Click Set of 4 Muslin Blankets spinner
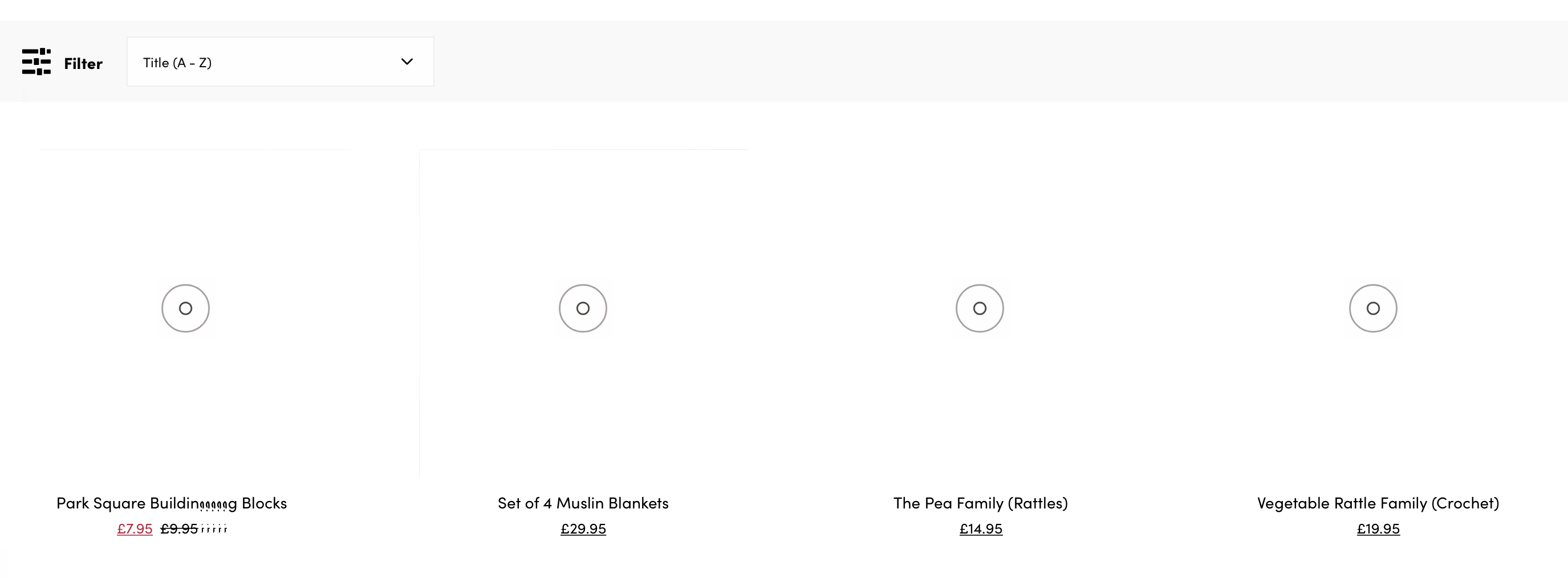The image size is (1568, 578). 583,308
